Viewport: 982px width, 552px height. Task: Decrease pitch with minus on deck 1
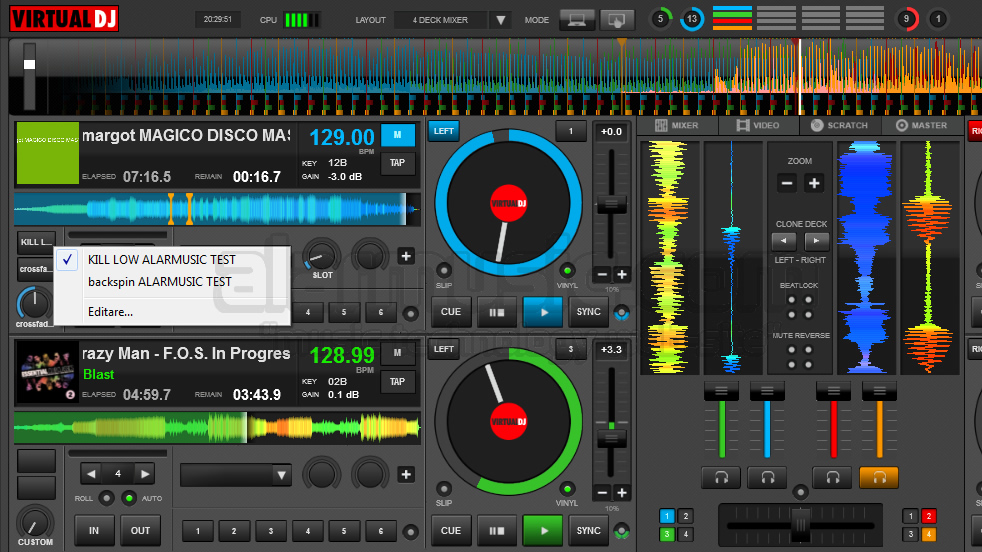(602, 274)
